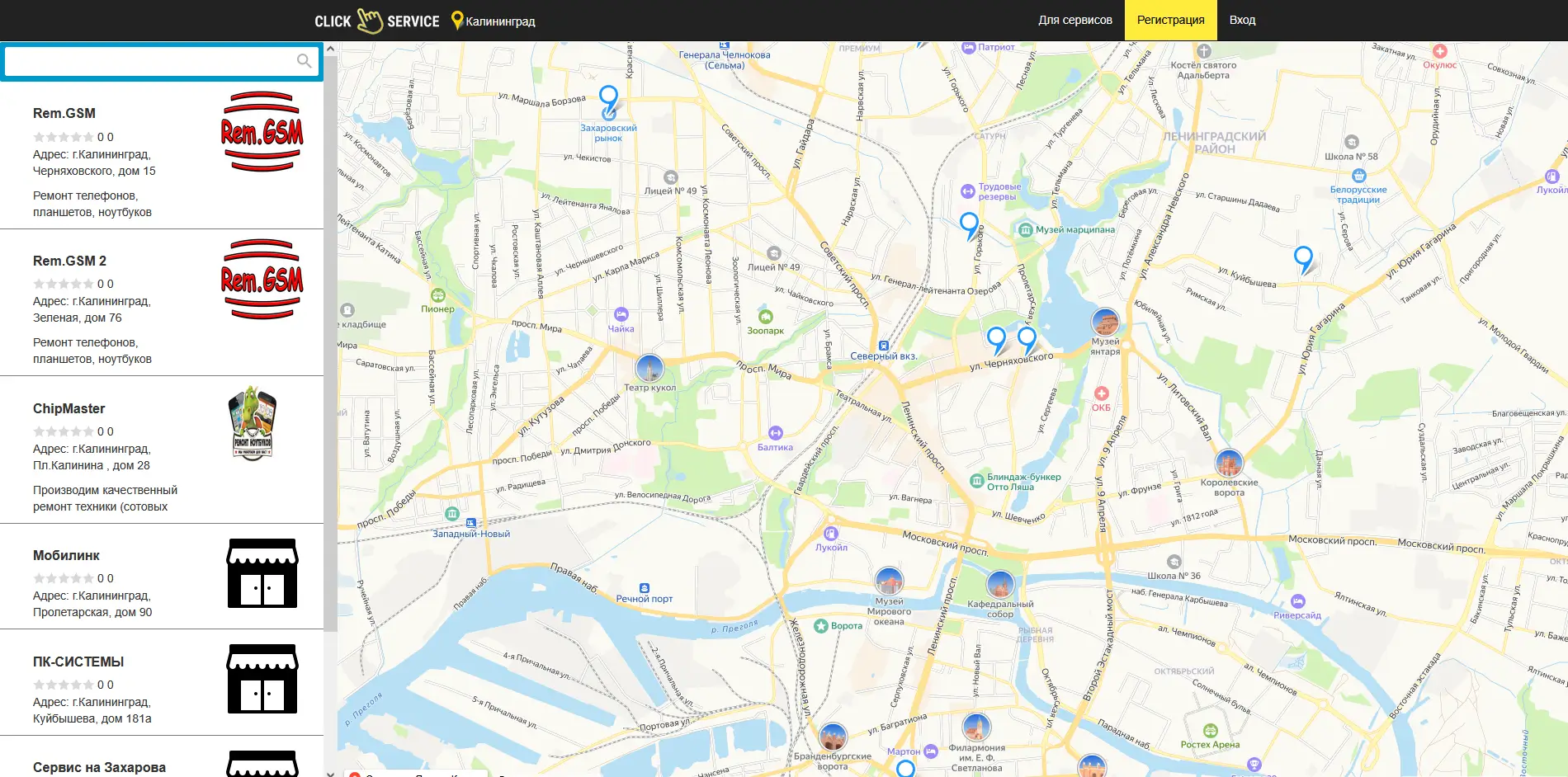Click the Музей Мирового океана icon
Viewport: 1568px width, 777px height.
point(889,582)
